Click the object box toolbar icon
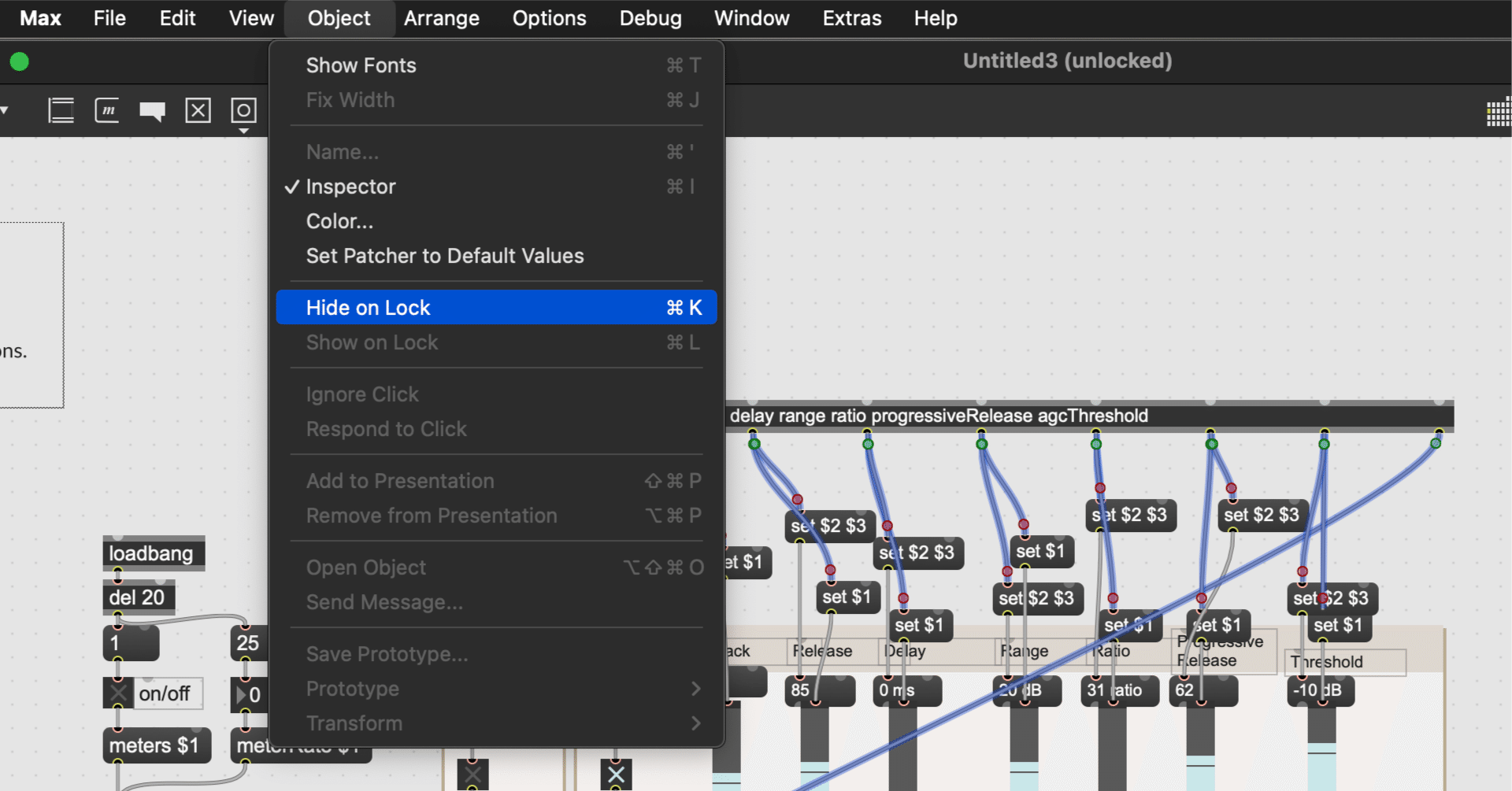 tap(61, 110)
